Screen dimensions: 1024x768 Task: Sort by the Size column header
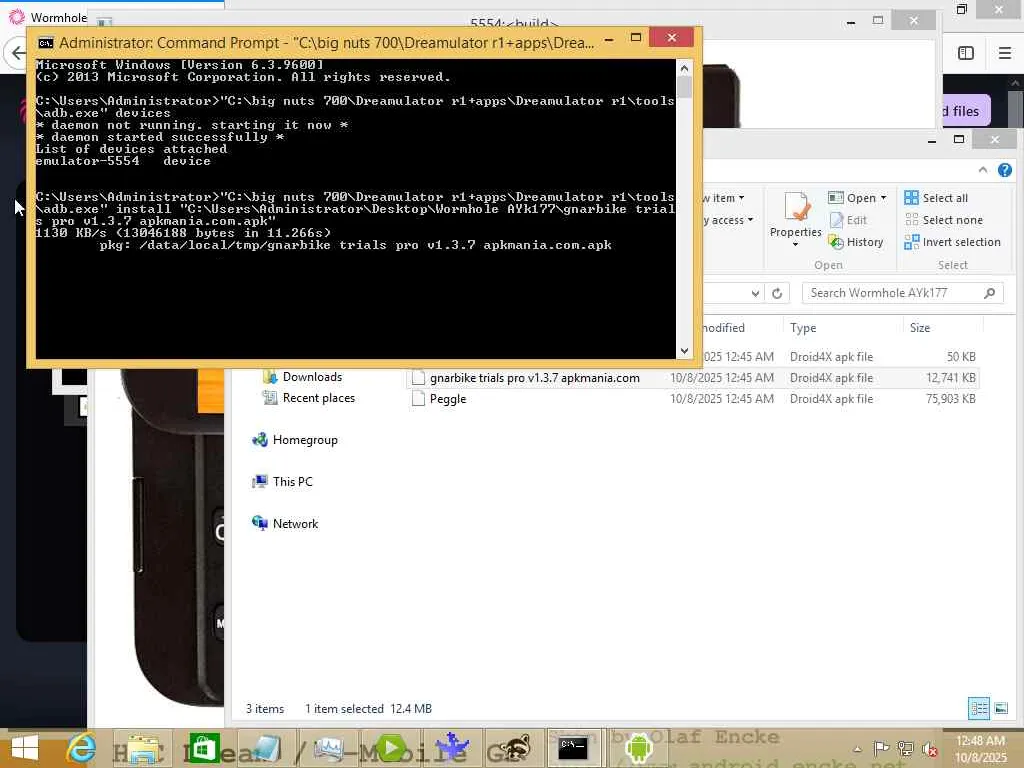point(920,328)
